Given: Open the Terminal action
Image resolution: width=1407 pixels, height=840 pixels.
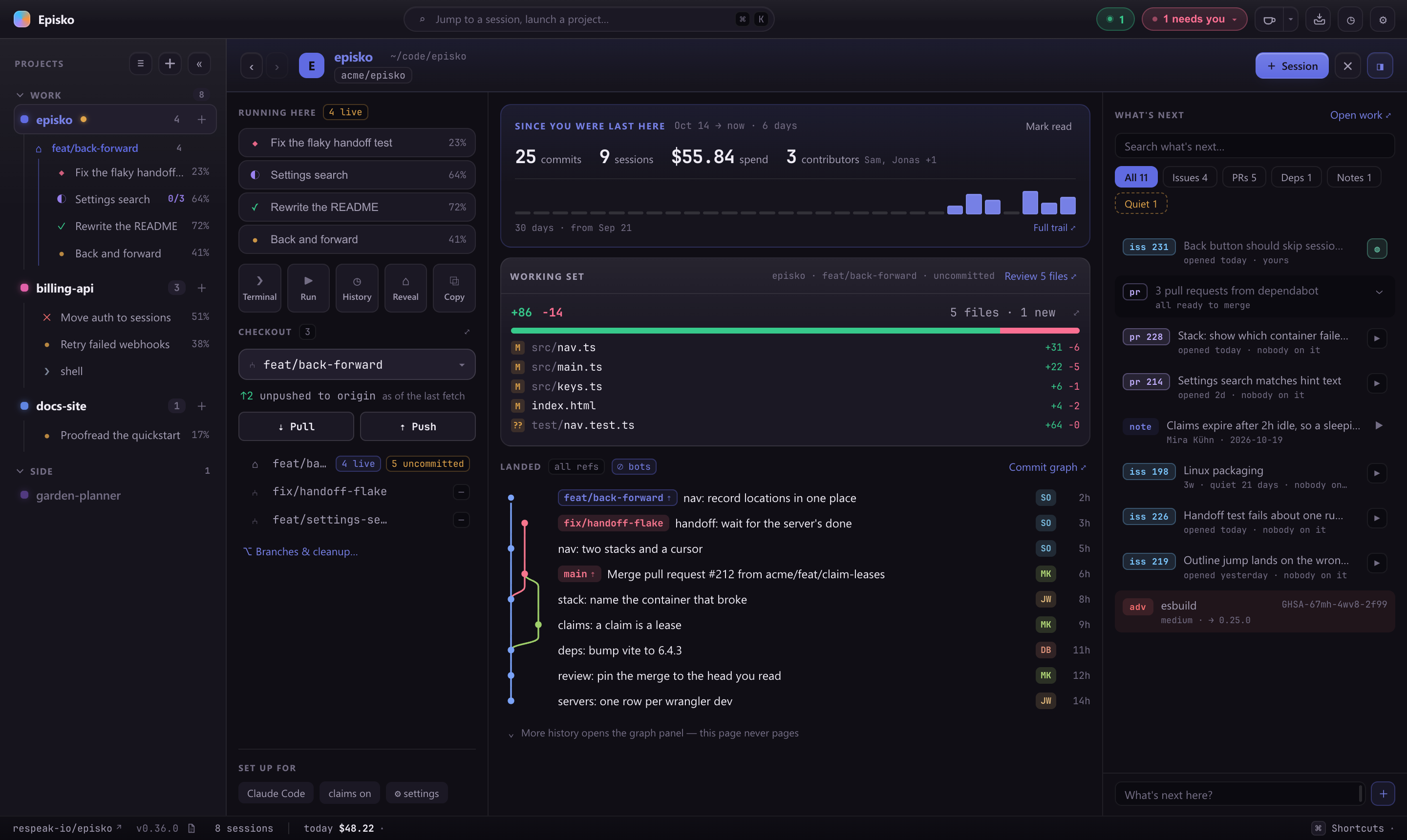Looking at the screenshot, I should tap(259, 288).
